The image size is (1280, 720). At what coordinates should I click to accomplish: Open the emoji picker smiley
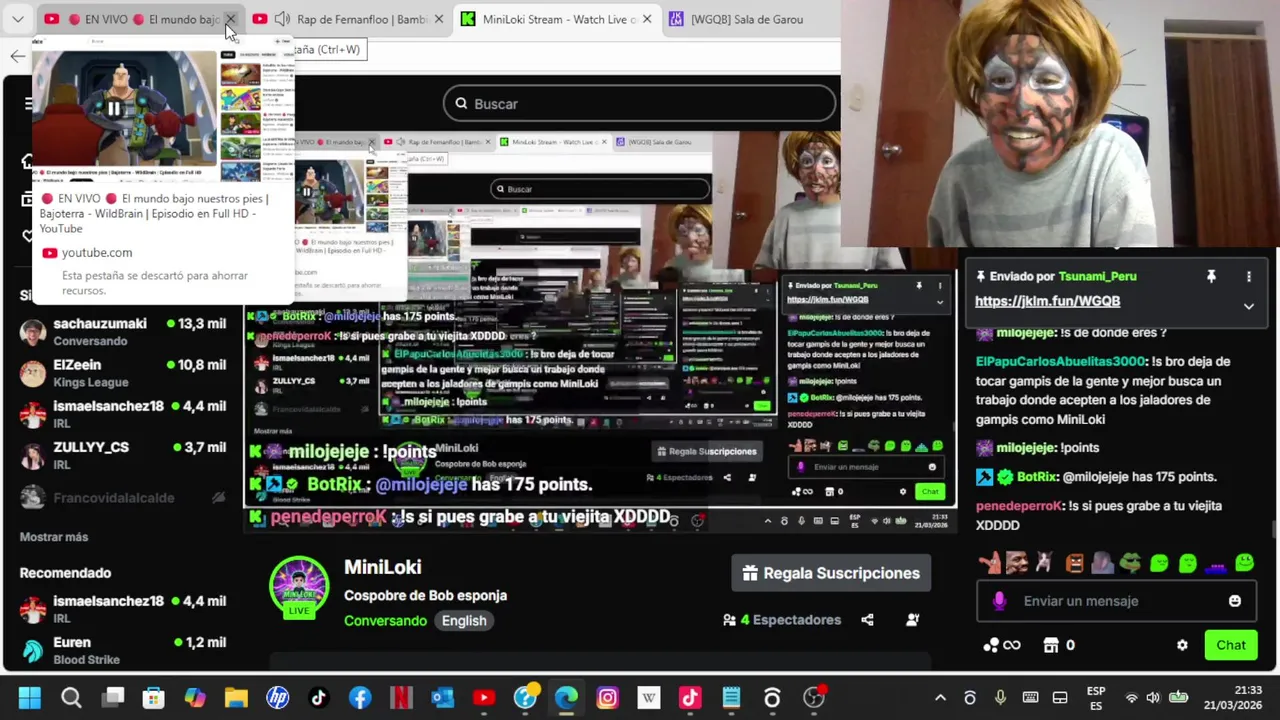[1235, 601]
